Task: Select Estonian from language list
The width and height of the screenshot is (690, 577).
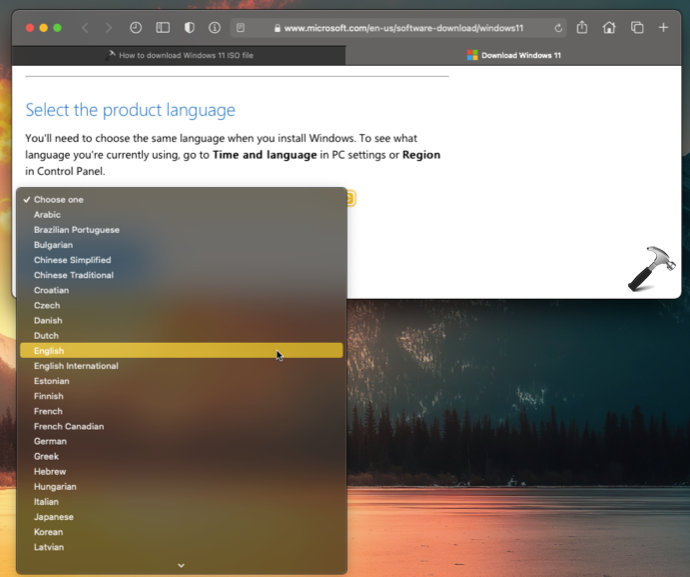Action: pos(181,381)
